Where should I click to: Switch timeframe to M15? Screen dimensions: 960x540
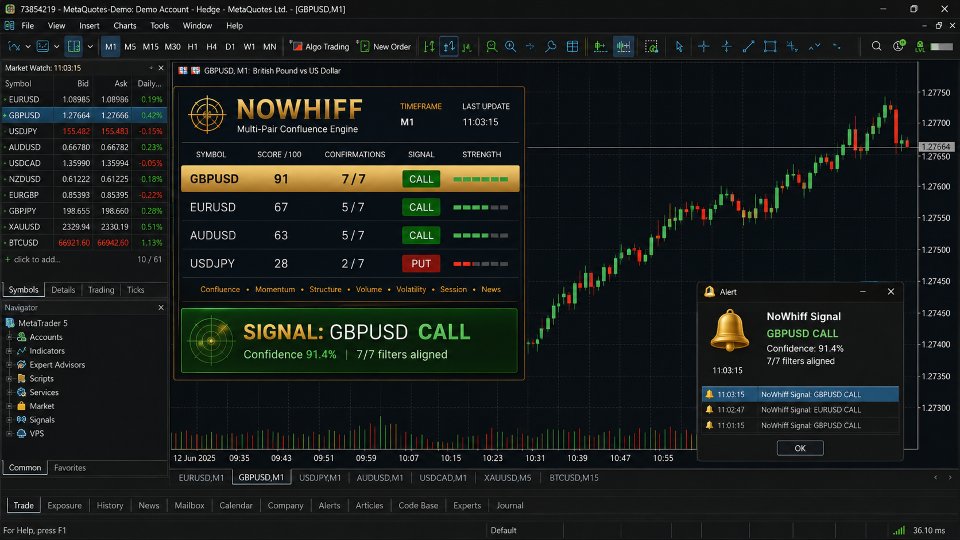(x=151, y=47)
